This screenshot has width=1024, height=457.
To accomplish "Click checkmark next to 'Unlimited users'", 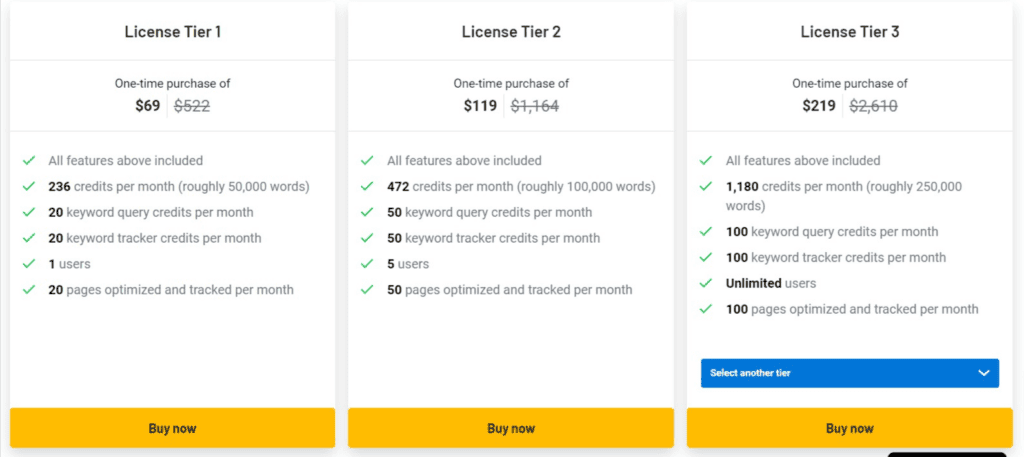I will (706, 283).
